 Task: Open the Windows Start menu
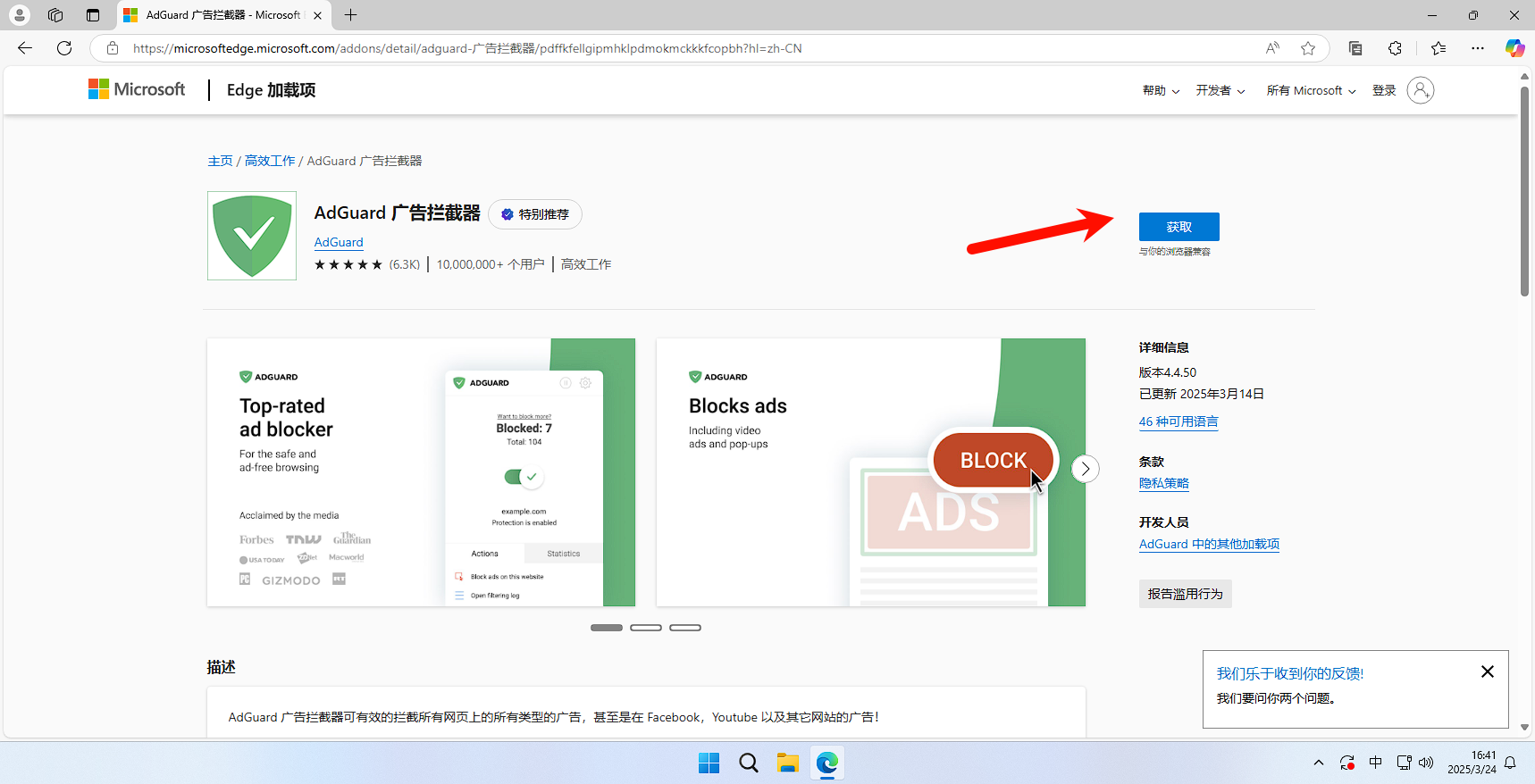click(x=709, y=763)
